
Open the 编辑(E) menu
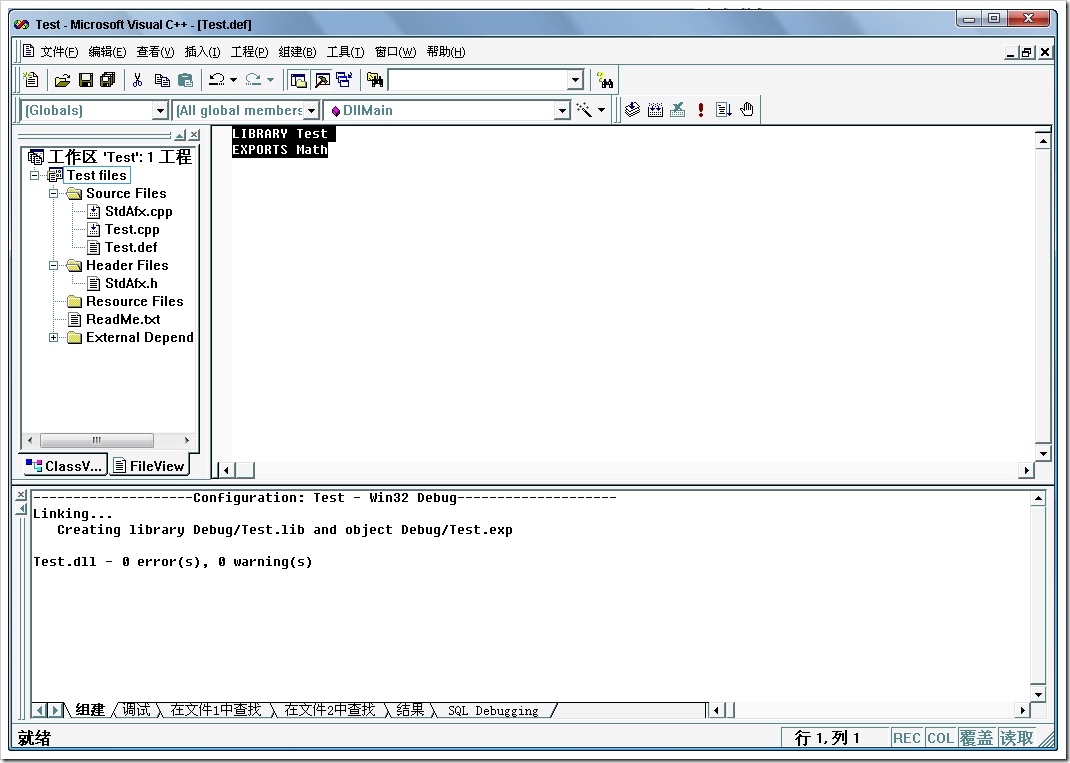click(x=107, y=52)
